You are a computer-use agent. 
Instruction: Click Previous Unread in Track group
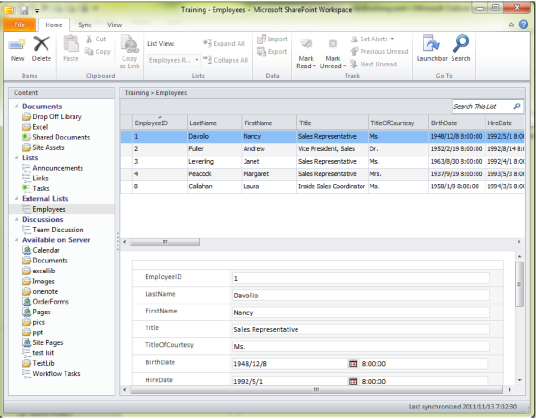tap(379, 52)
